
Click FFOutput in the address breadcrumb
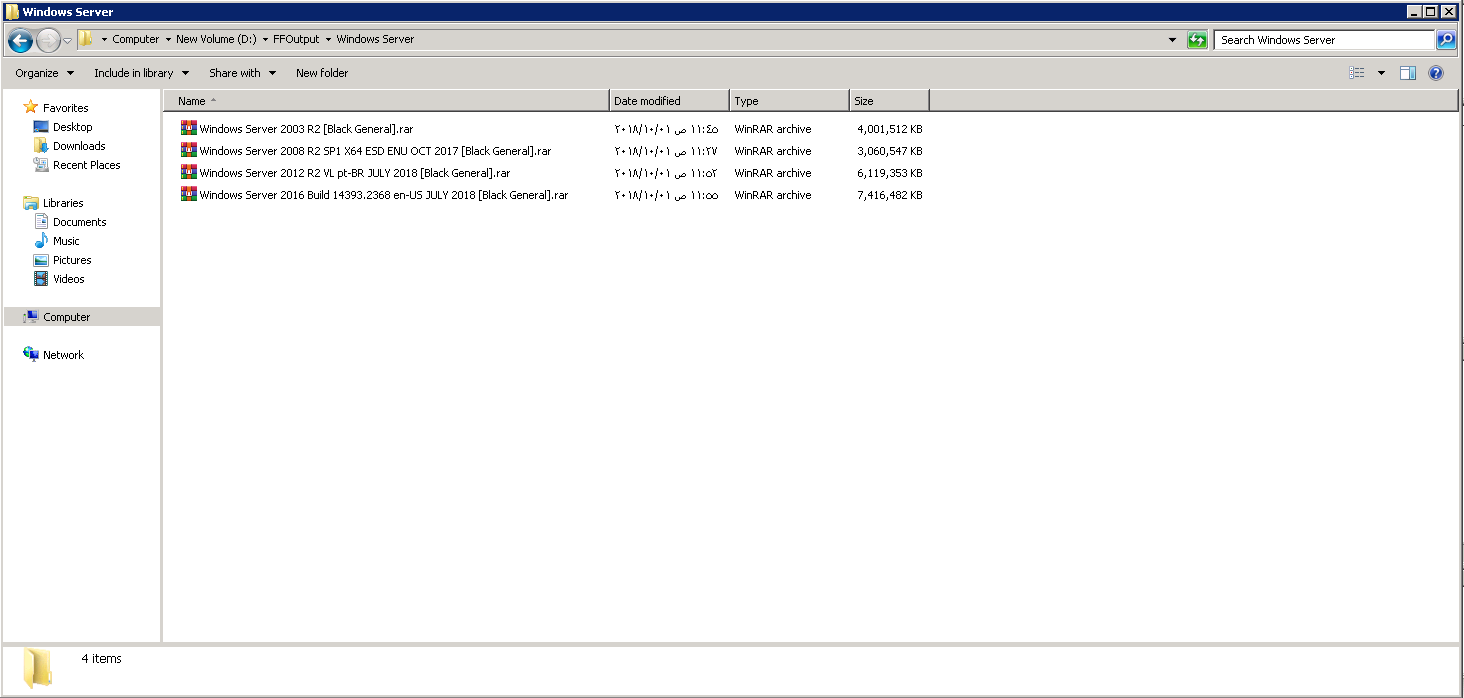[x=296, y=40]
